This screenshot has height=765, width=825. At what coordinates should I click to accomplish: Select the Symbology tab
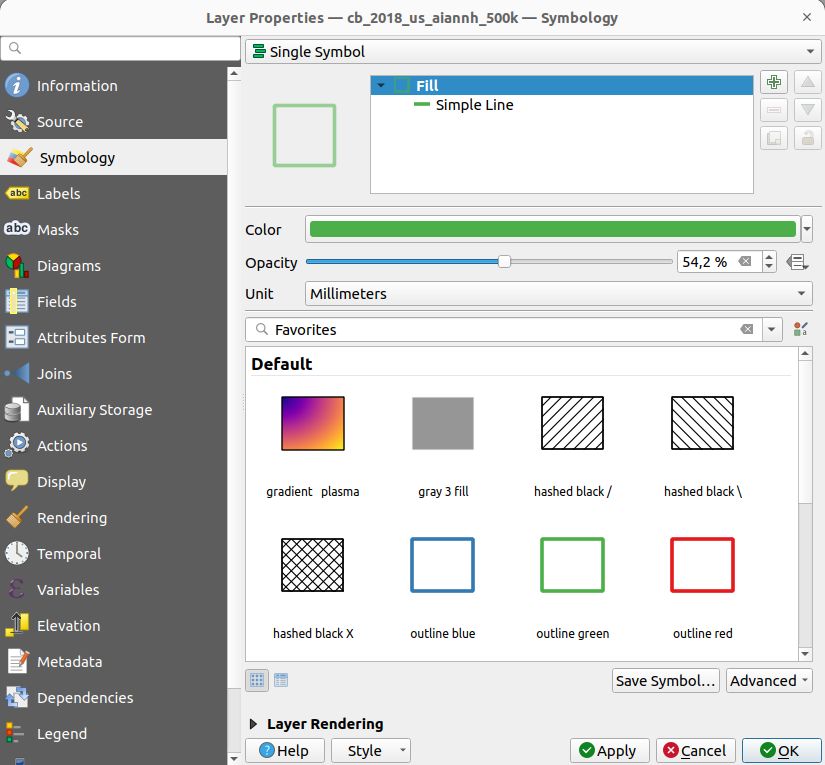[x=113, y=157]
